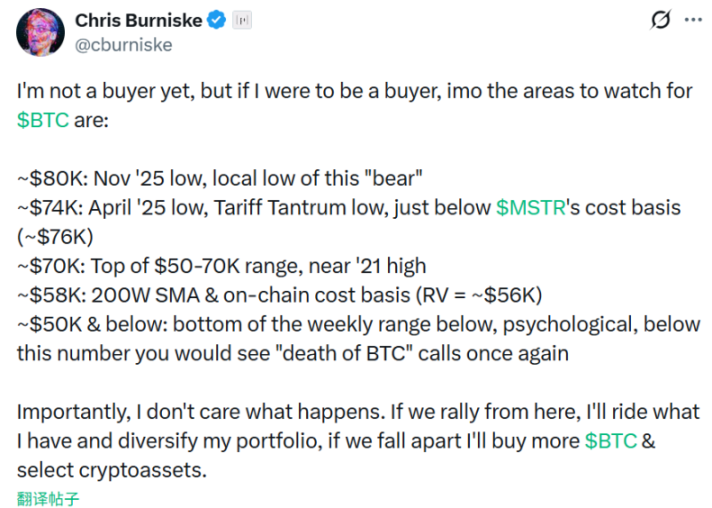Screen dimensions: 712x508
Task: Click the 翻译帖子 translate post link
Action: coord(49,497)
